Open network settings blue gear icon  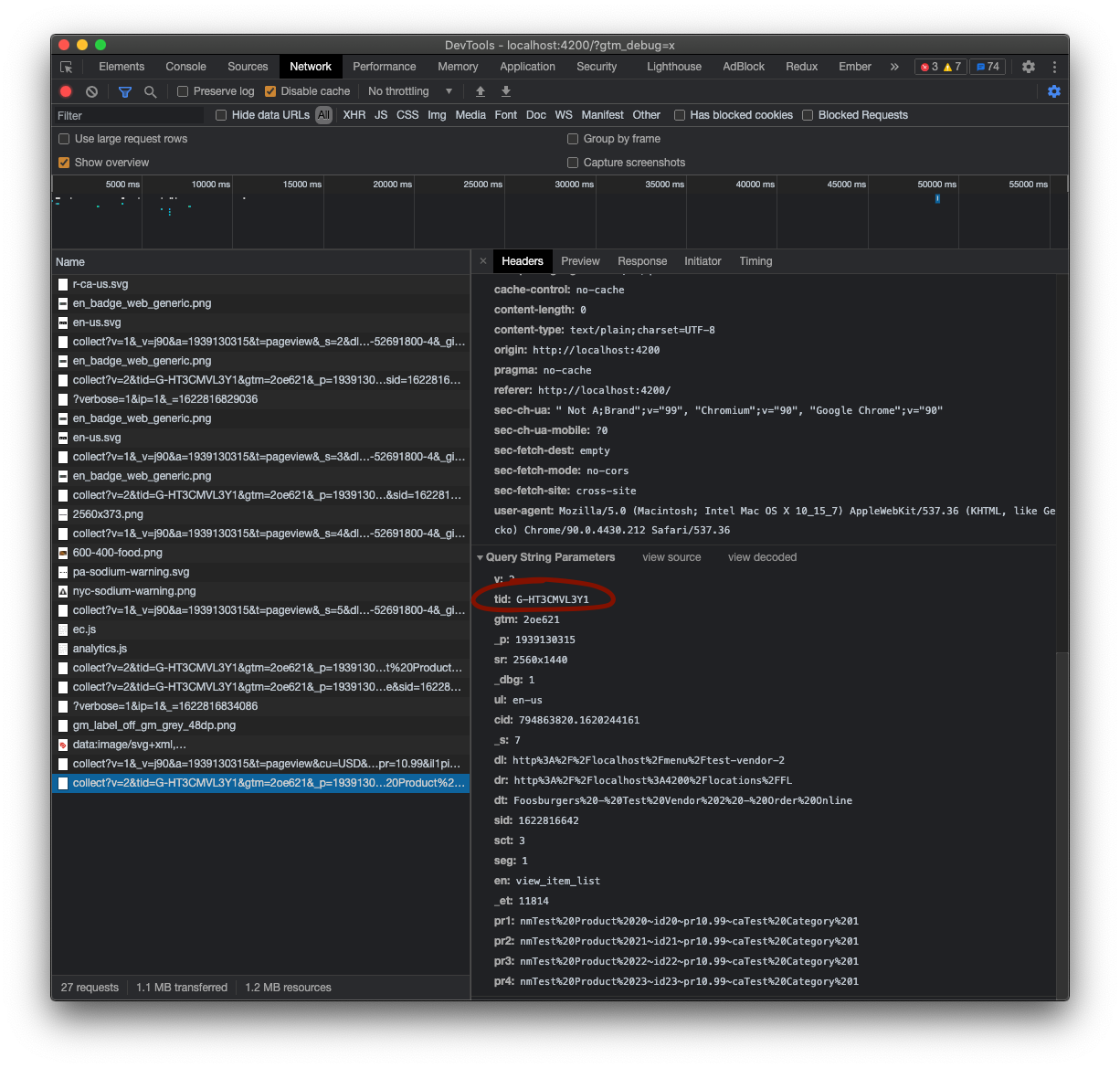click(x=1054, y=91)
